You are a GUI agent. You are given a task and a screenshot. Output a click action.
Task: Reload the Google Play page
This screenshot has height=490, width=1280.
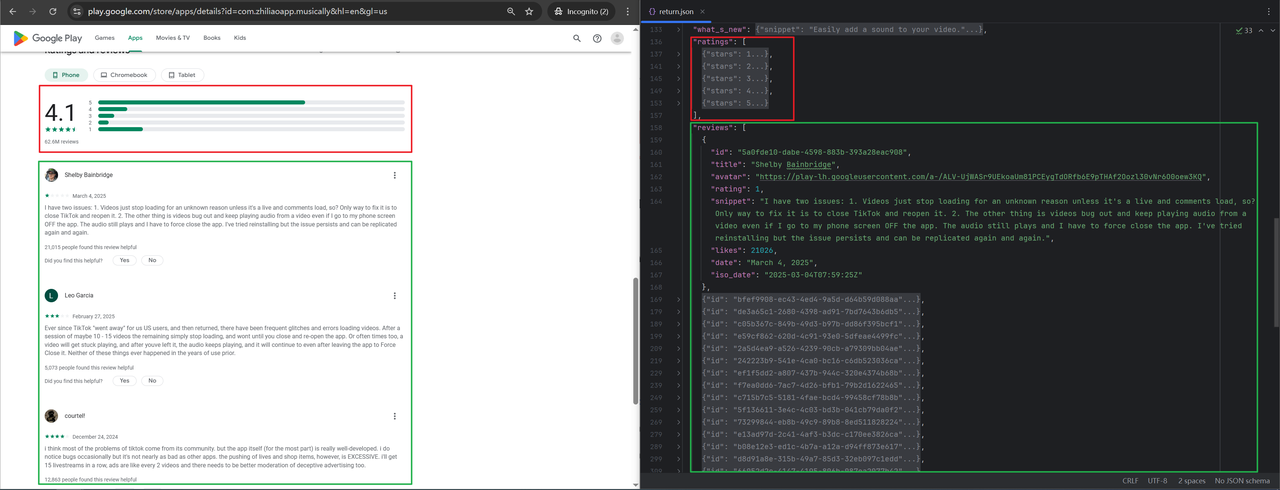(x=52, y=11)
